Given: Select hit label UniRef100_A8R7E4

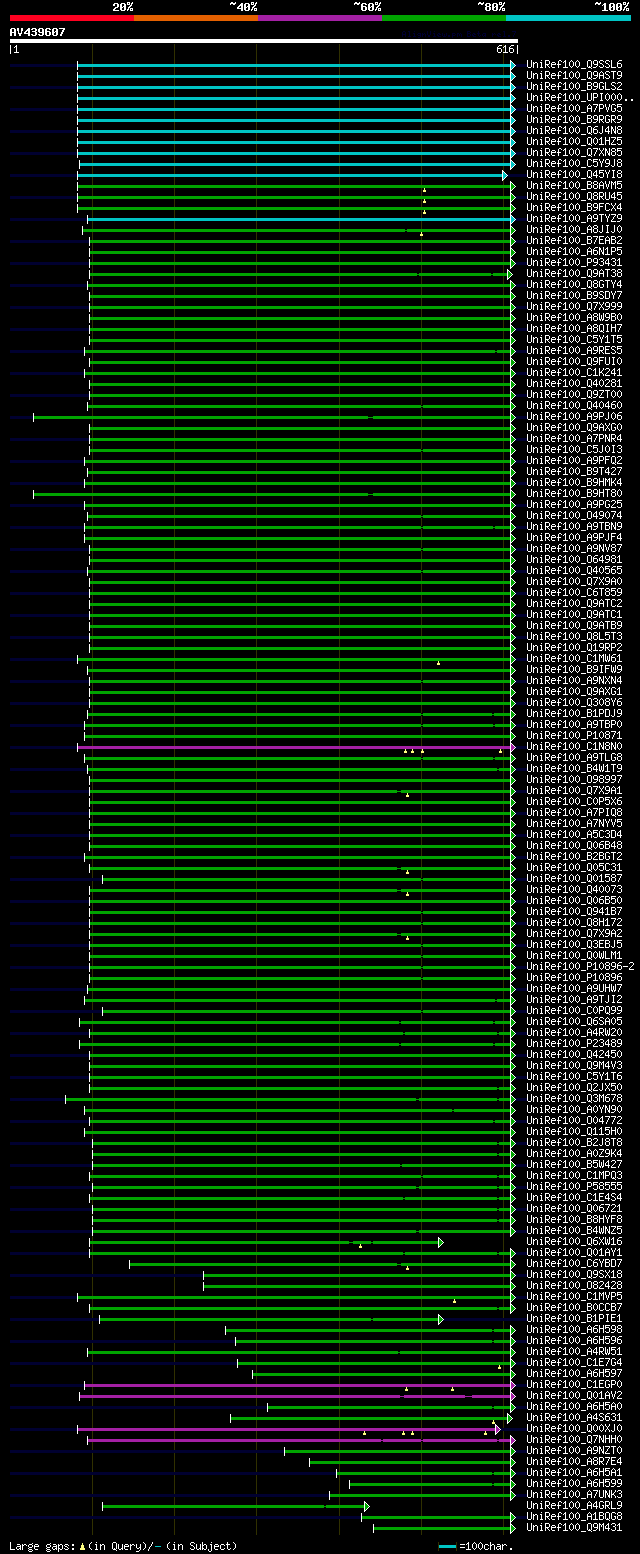Looking at the screenshot, I should click(574, 1462).
